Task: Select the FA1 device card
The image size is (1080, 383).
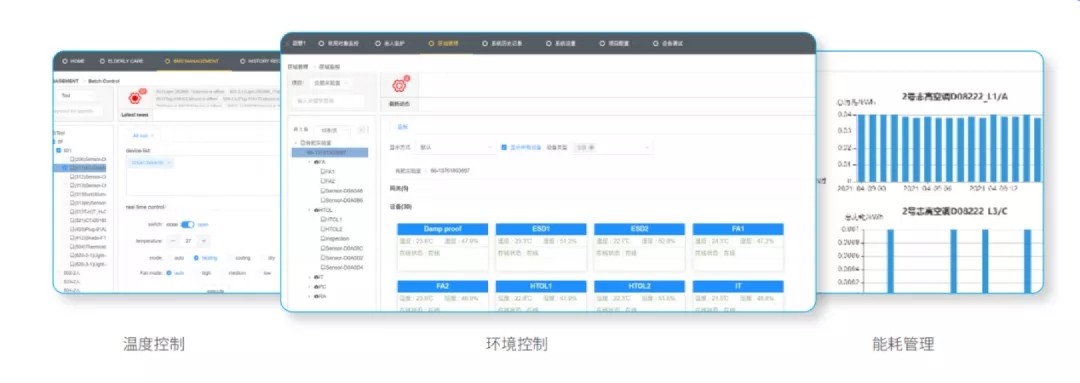Action: click(738, 247)
